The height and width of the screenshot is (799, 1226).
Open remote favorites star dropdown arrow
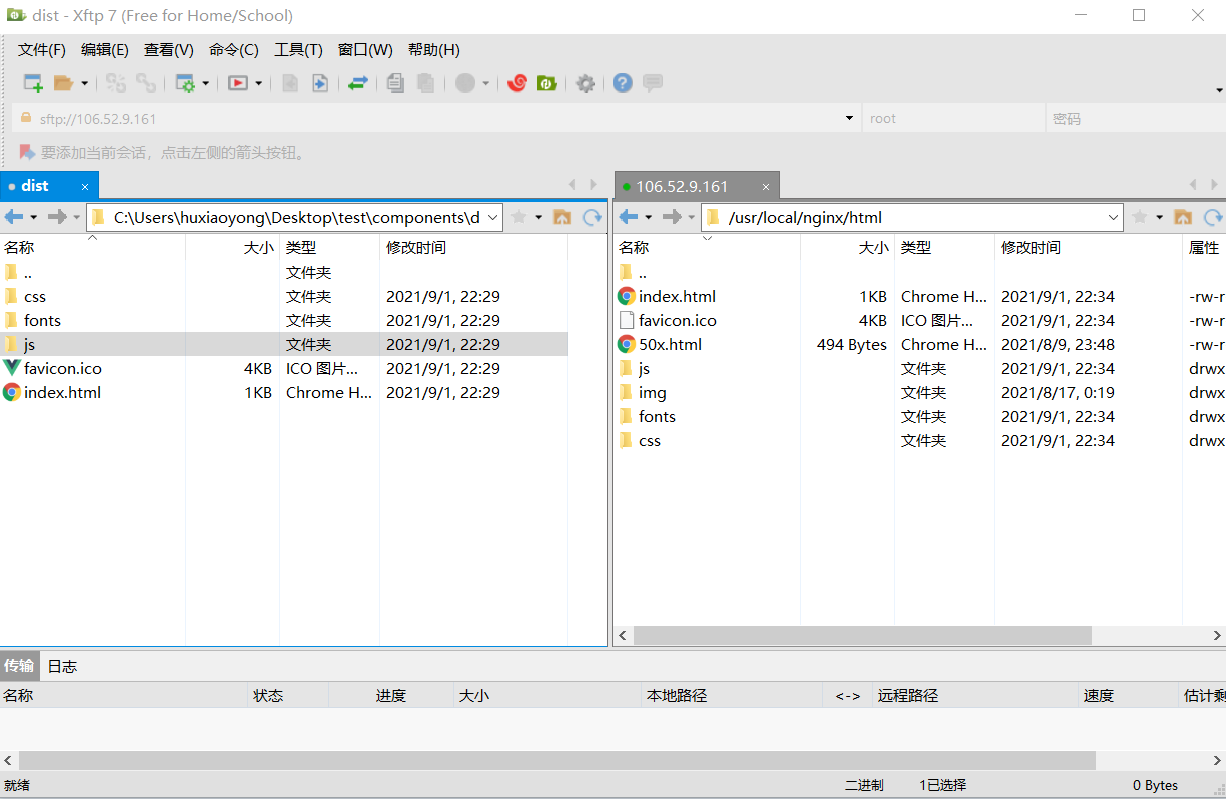1160,217
